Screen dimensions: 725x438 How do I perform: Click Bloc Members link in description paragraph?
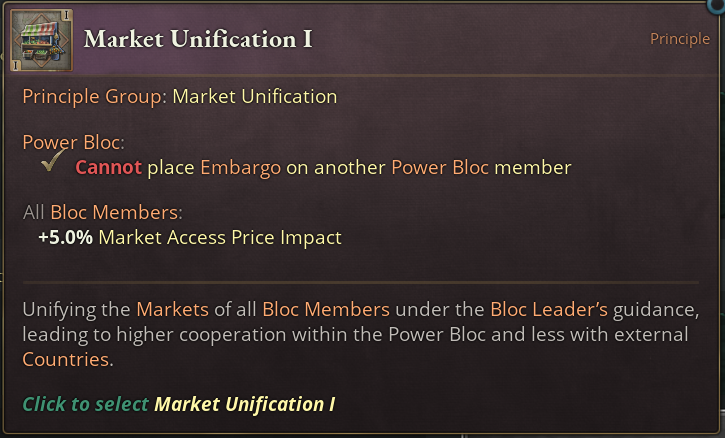coord(325,309)
